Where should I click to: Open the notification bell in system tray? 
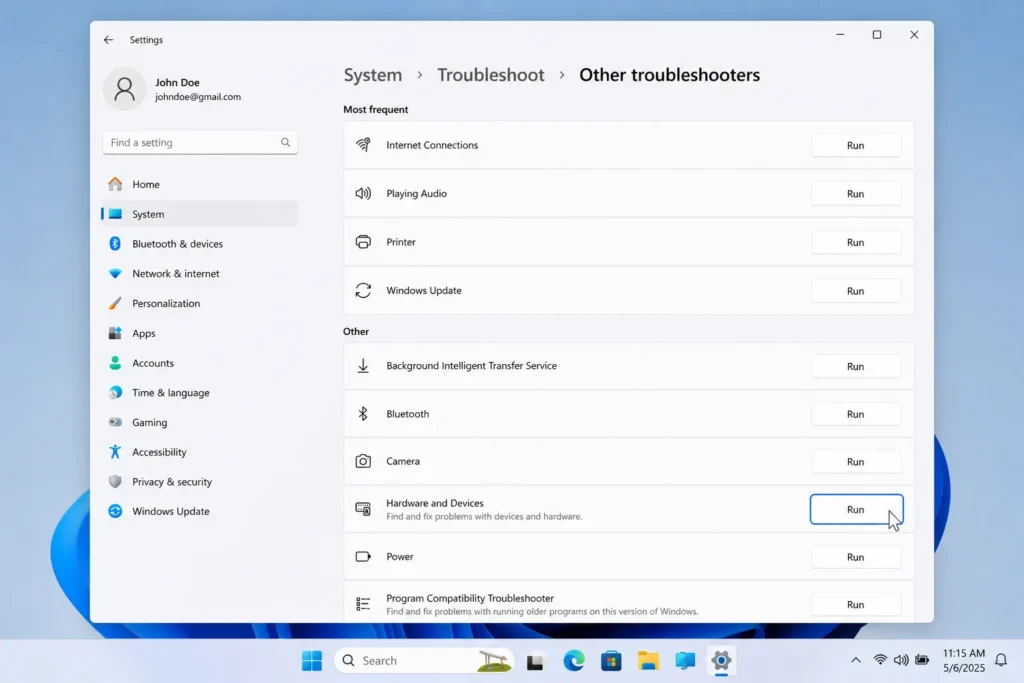(x=1001, y=661)
